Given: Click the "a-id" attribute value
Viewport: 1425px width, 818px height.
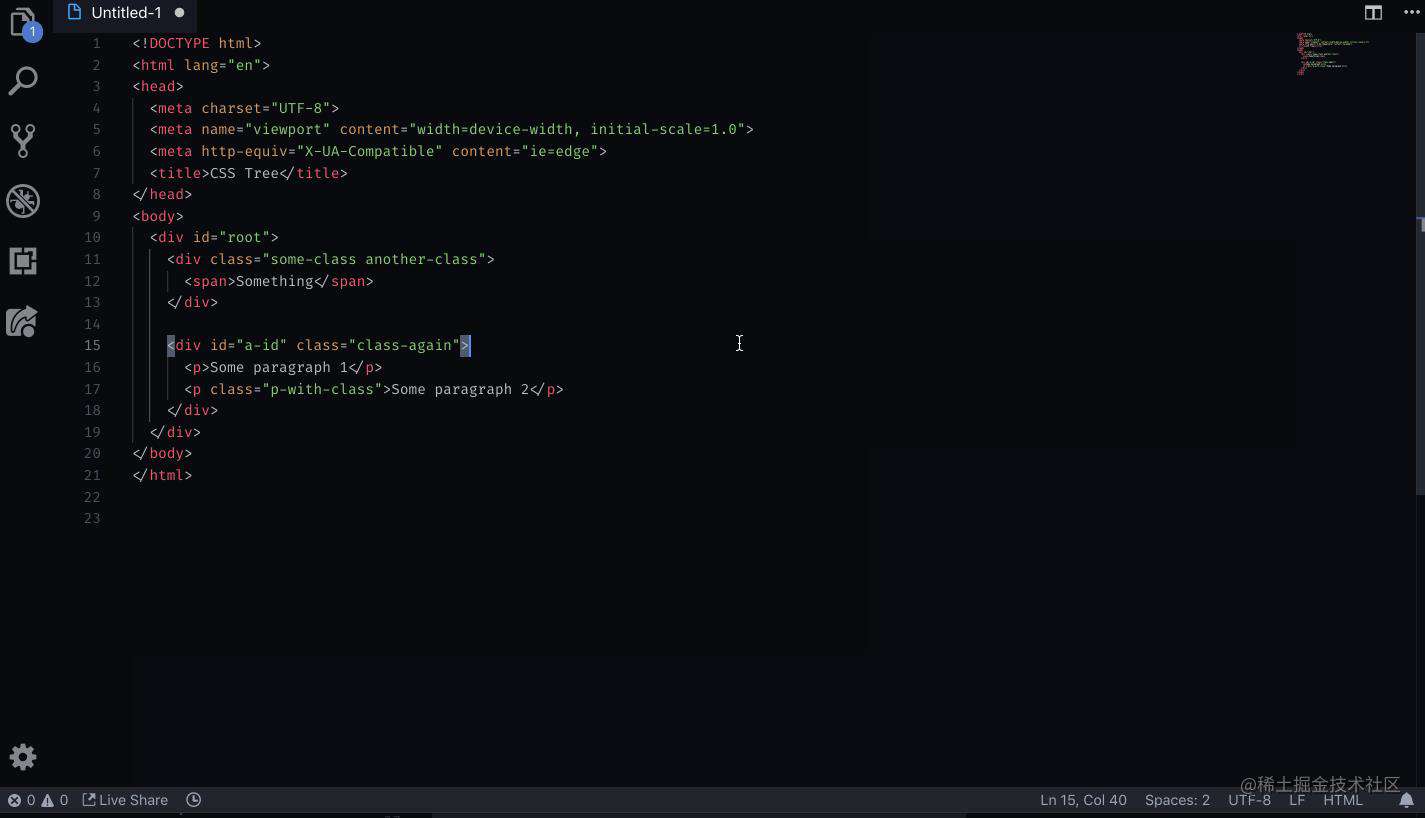Looking at the screenshot, I should [x=262, y=345].
